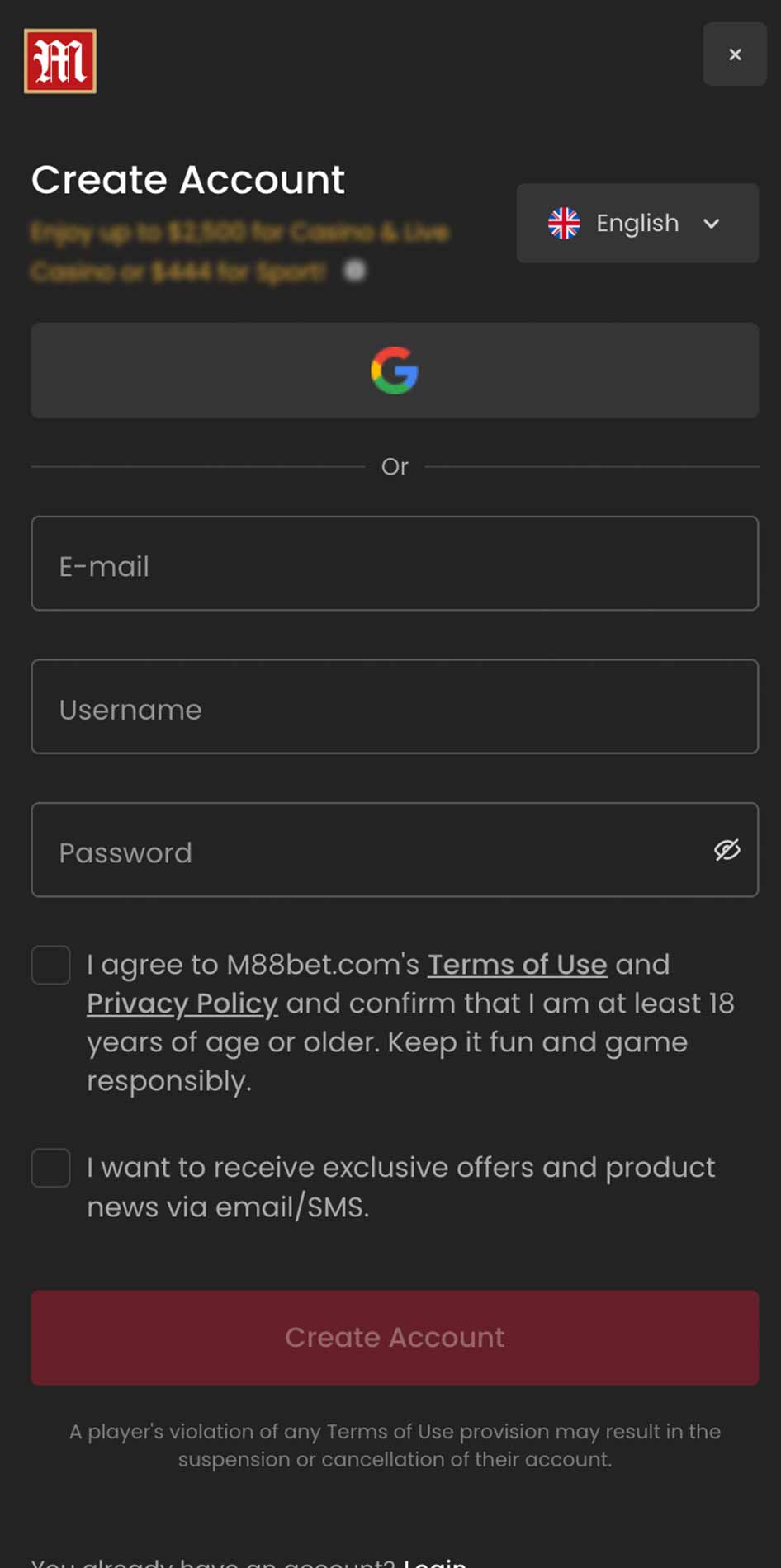Focus the E-mail input field
This screenshot has height=1568, width=781.
395,564
